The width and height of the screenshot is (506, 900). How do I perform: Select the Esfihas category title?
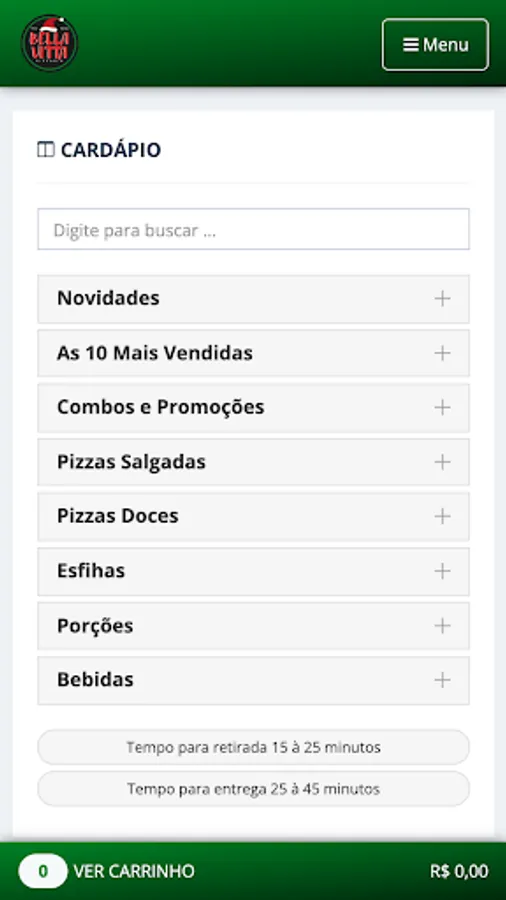click(x=91, y=571)
